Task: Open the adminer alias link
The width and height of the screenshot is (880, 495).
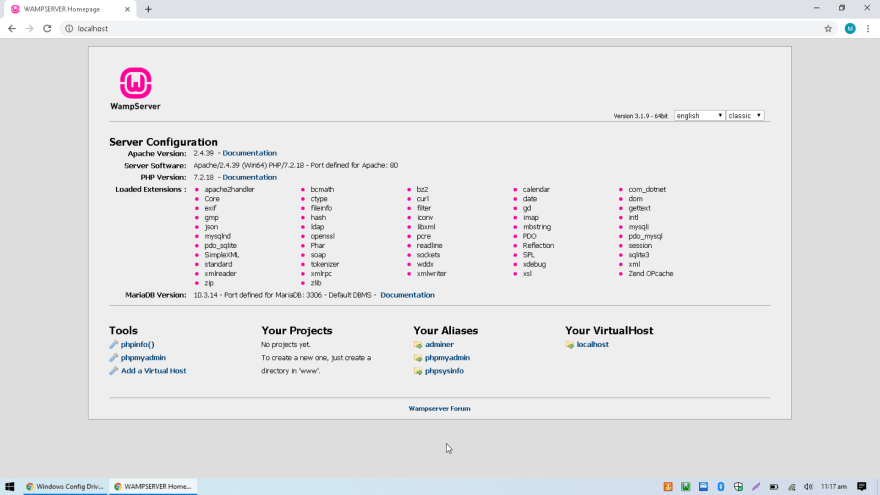Action: tap(439, 345)
